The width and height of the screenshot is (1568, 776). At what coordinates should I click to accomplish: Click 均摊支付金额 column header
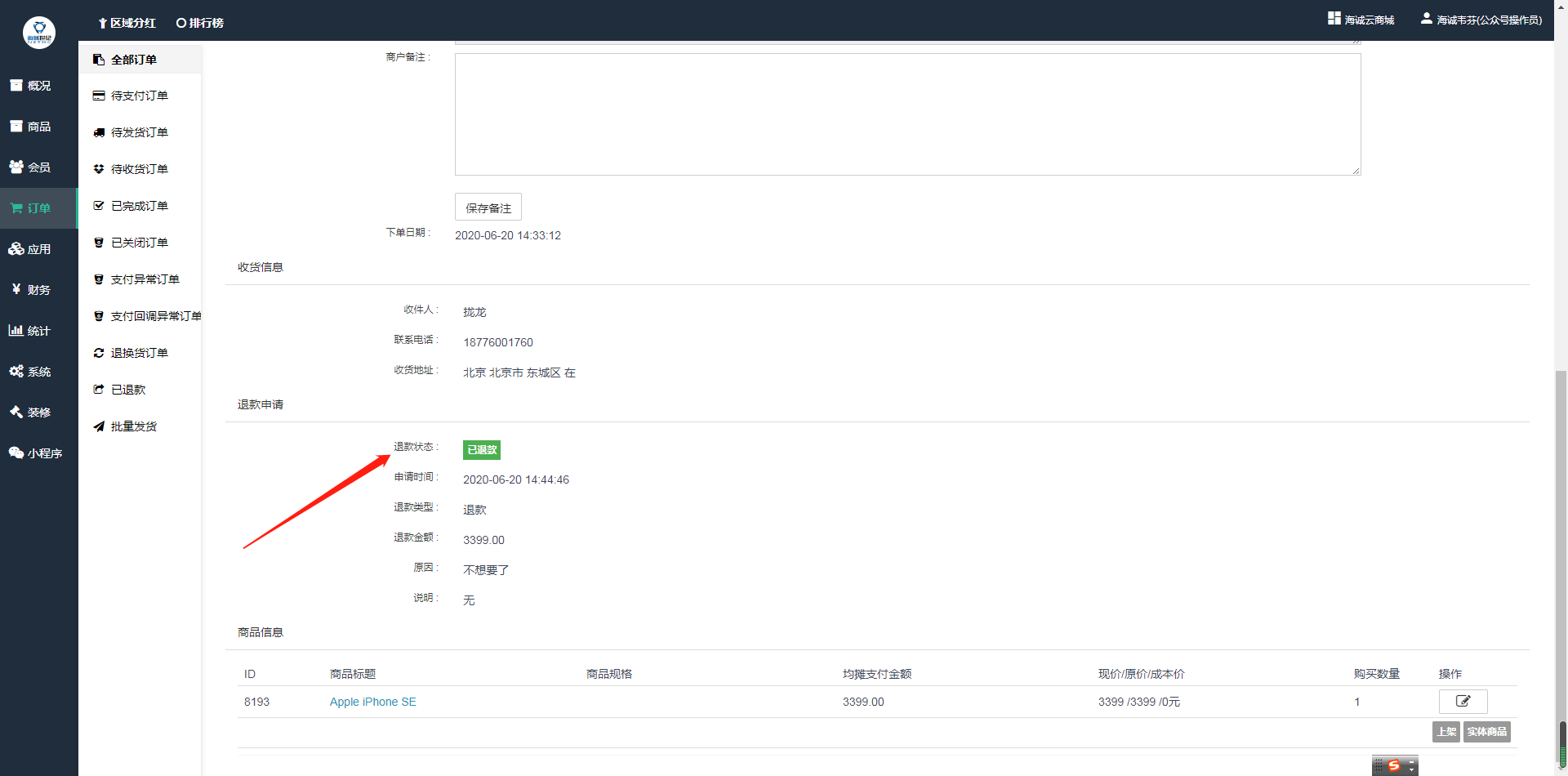877,674
